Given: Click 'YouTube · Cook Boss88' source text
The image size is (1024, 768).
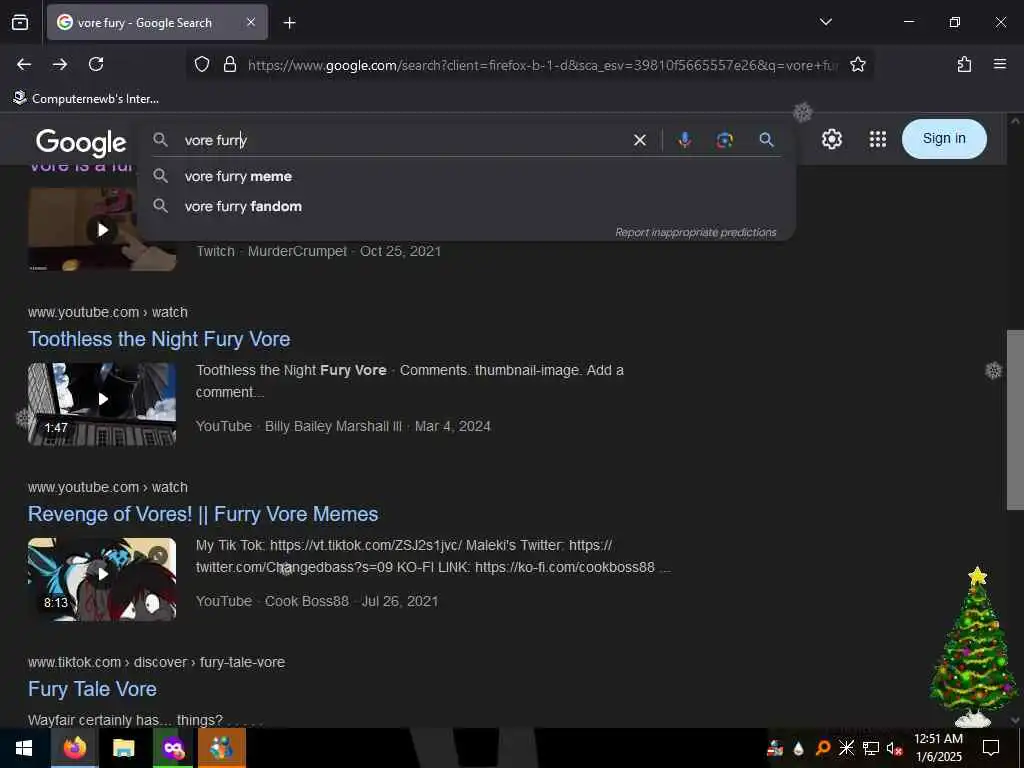Looking at the screenshot, I should click(x=272, y=601).
